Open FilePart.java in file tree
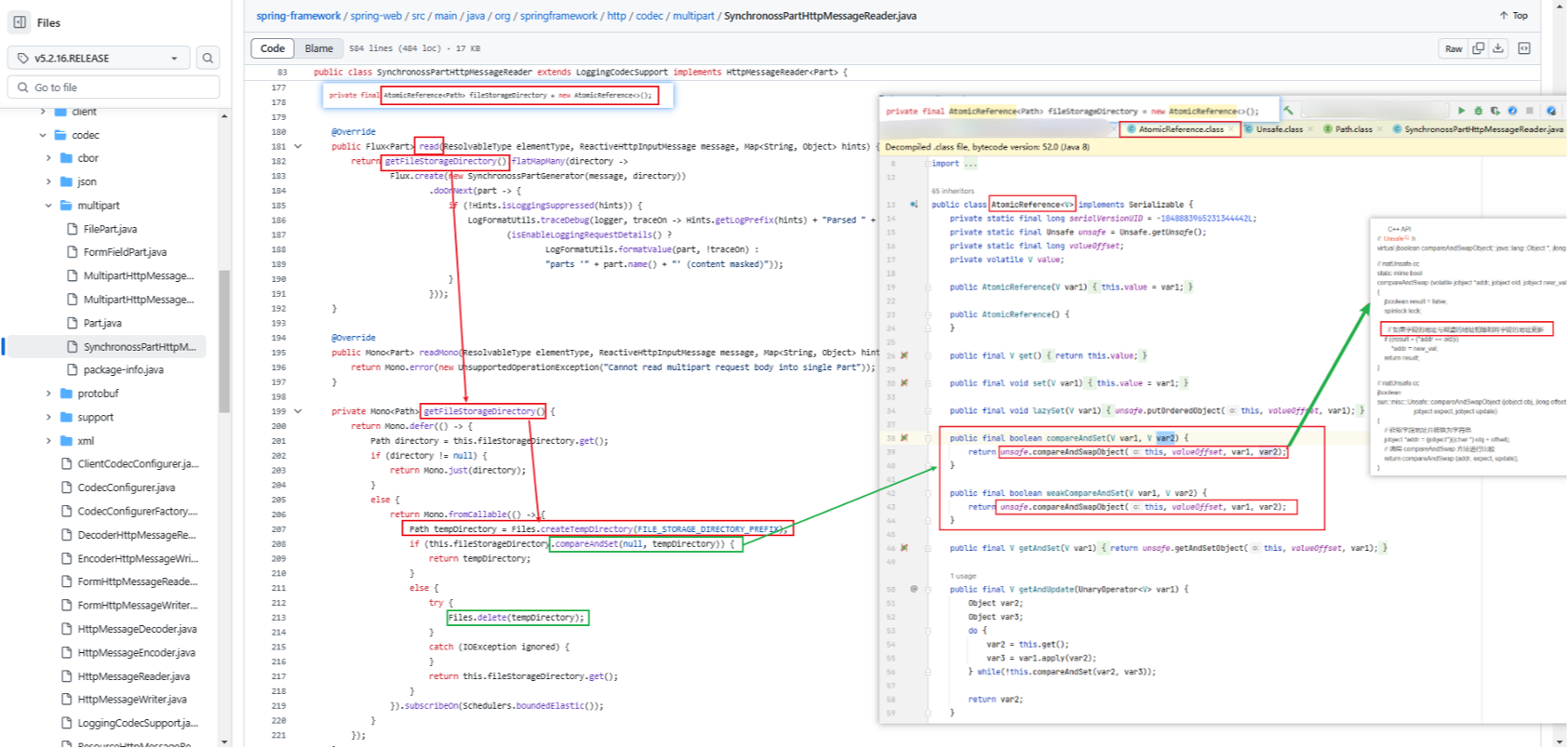This screenshot has height=748, width=1568. 110,229
